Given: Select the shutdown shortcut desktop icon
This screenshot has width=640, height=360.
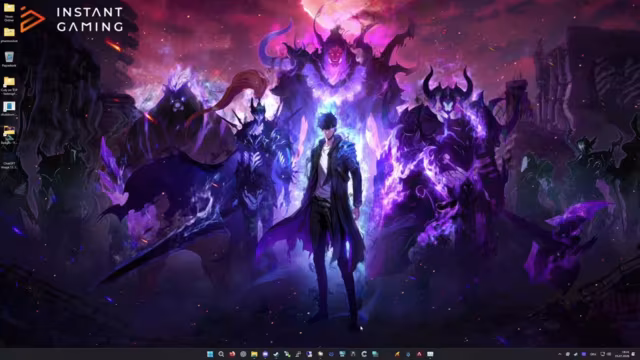Looking at the screenshot, I should click(9, 109).
